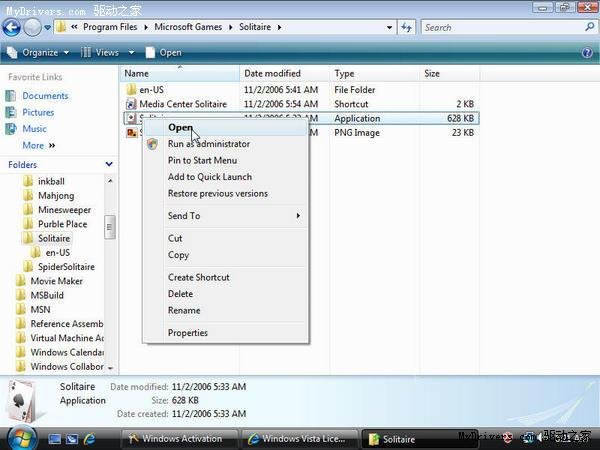Select the MSN folder in tree

tap(33, 310)
